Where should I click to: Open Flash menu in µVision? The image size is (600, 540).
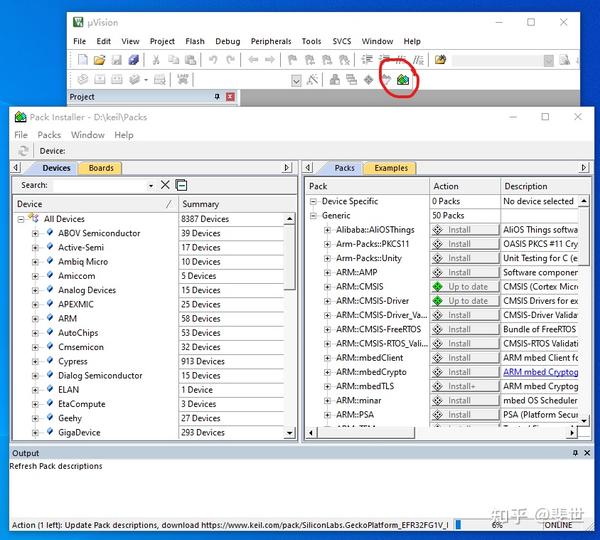click(195, 41)
